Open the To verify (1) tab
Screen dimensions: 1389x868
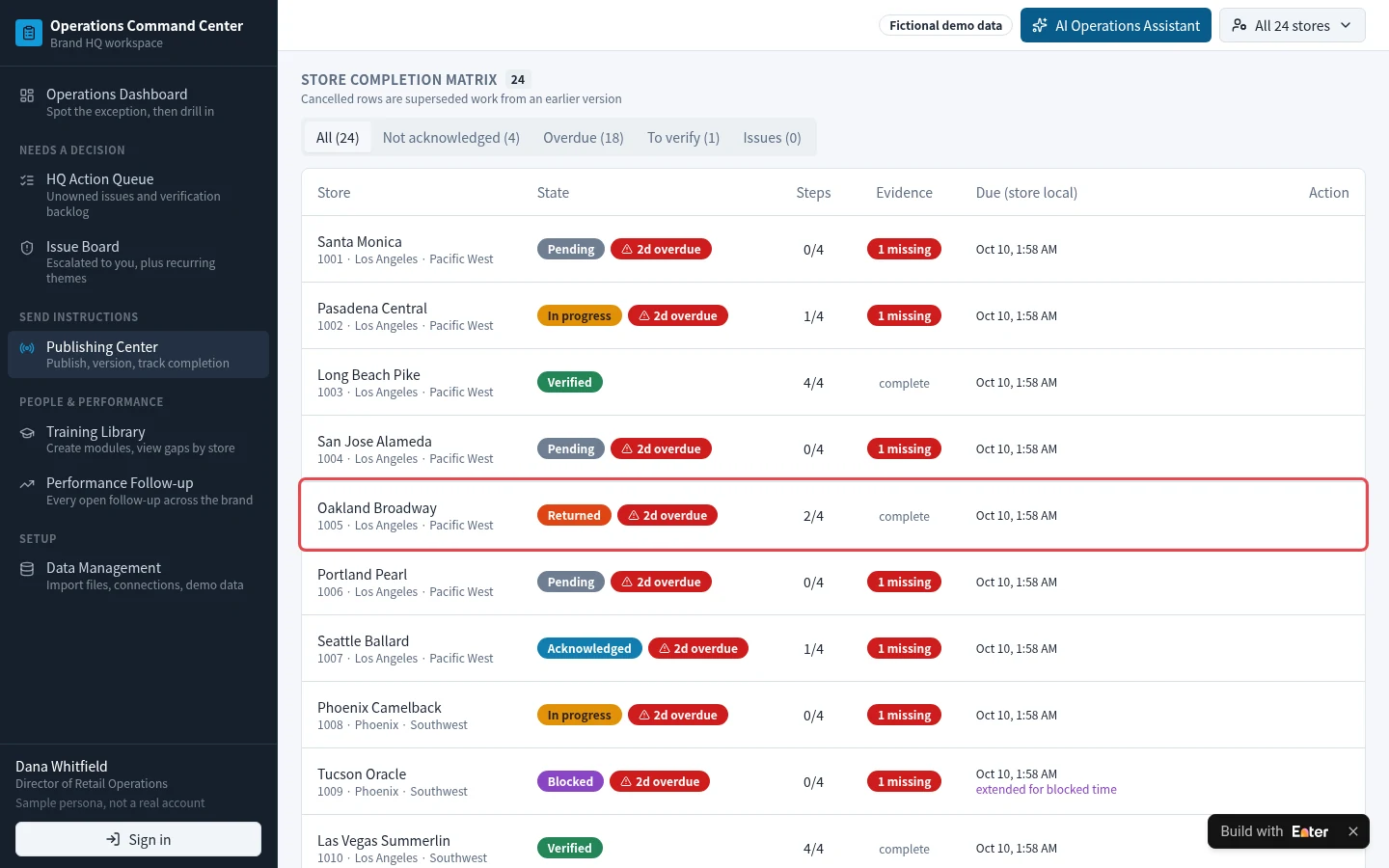pos(684,138)
